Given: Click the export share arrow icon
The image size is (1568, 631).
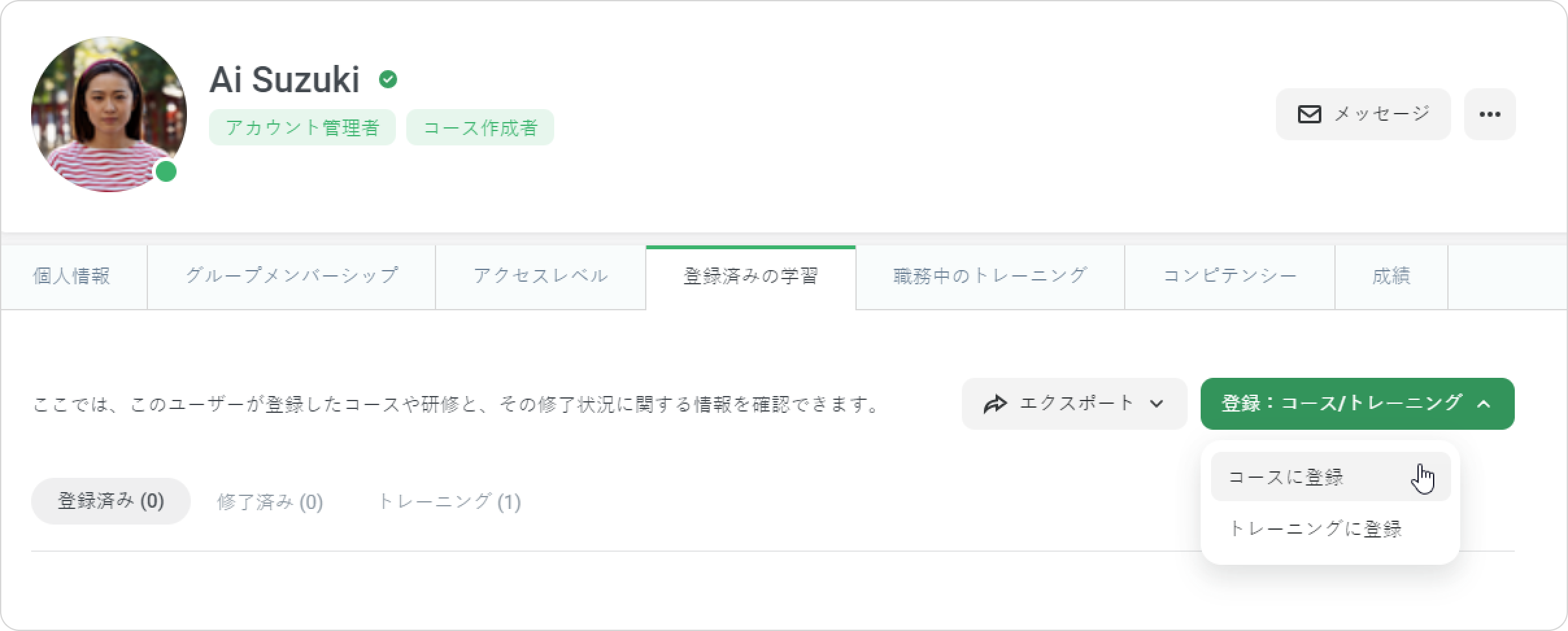Looking at the screenshot, I should click(995, 404).
